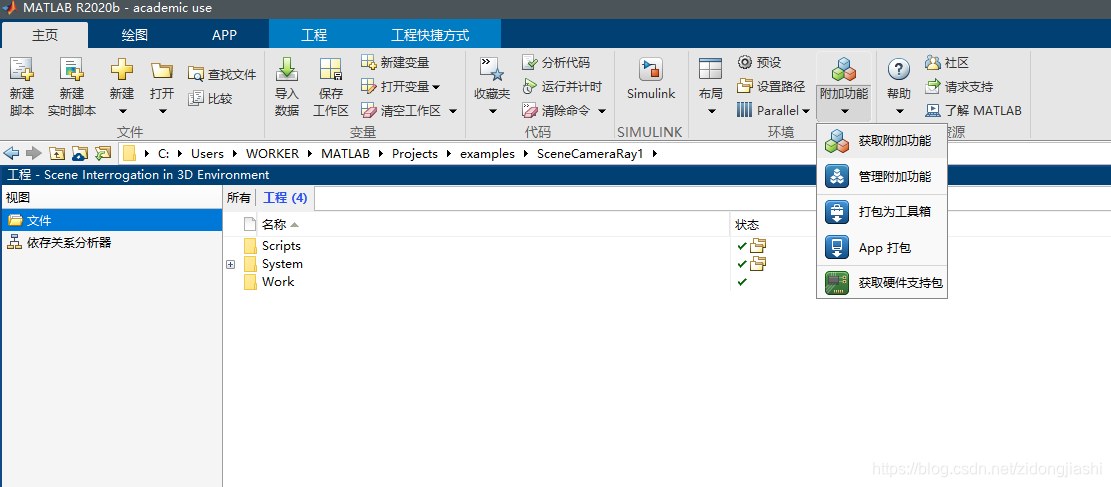The image size is (1111, 487).
Task: Open the 清除命令 dropdown arrow
Action: (602, 111)
